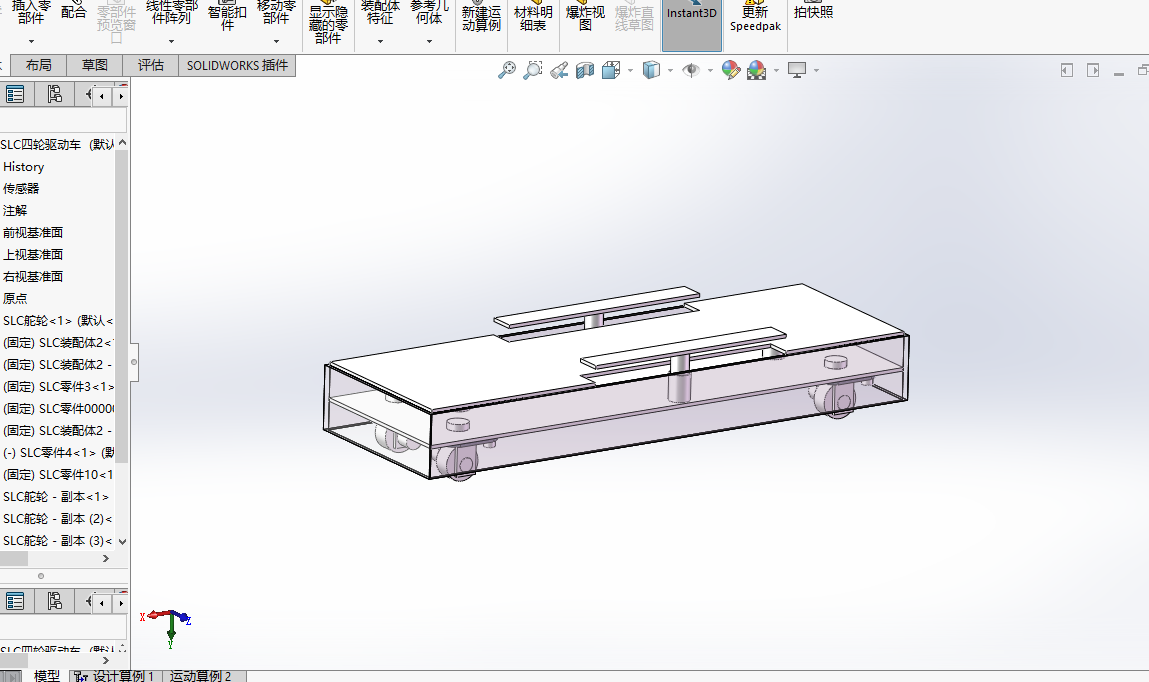Click 新建运动算例 (New Motion Study)
Screen dimensions: 1149x682
[481, 16]
